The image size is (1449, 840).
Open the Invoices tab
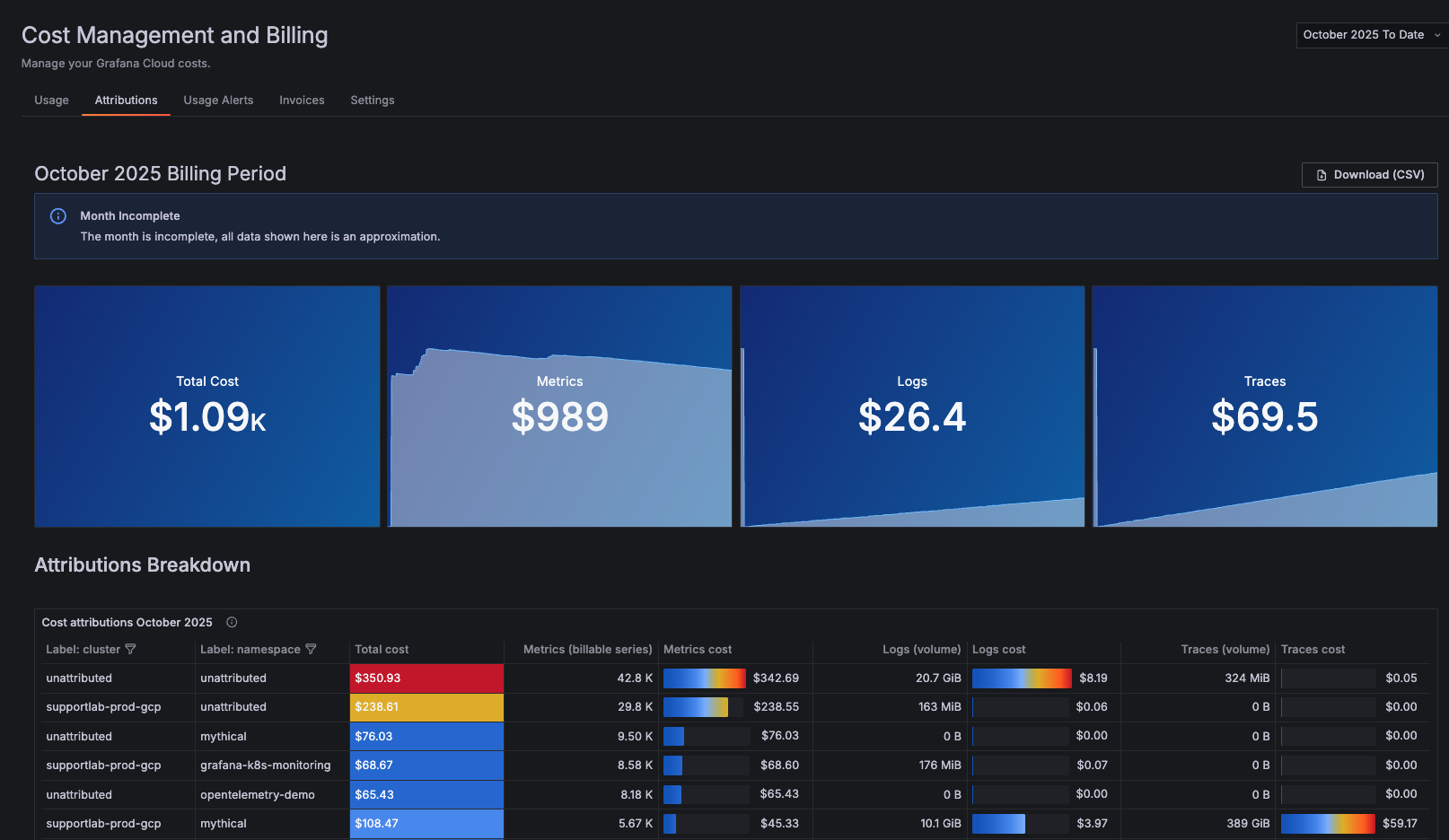302,100
